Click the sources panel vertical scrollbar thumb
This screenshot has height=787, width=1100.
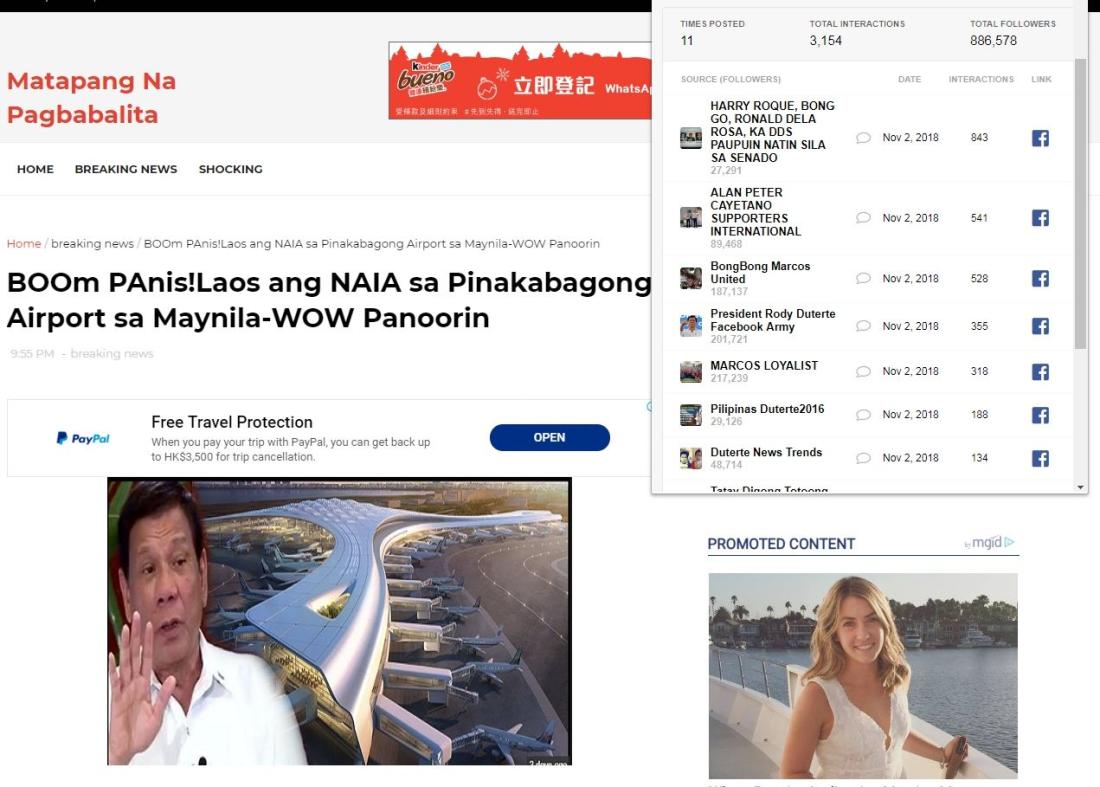(1080, 203)
